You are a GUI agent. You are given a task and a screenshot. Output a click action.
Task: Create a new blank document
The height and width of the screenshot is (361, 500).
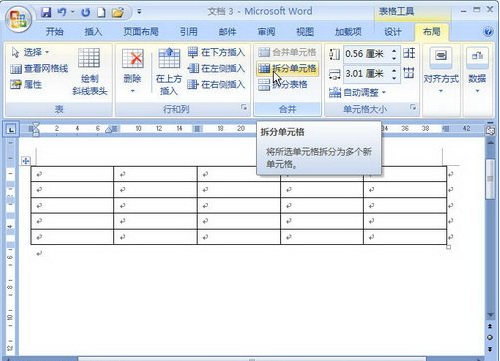point(101,12)
